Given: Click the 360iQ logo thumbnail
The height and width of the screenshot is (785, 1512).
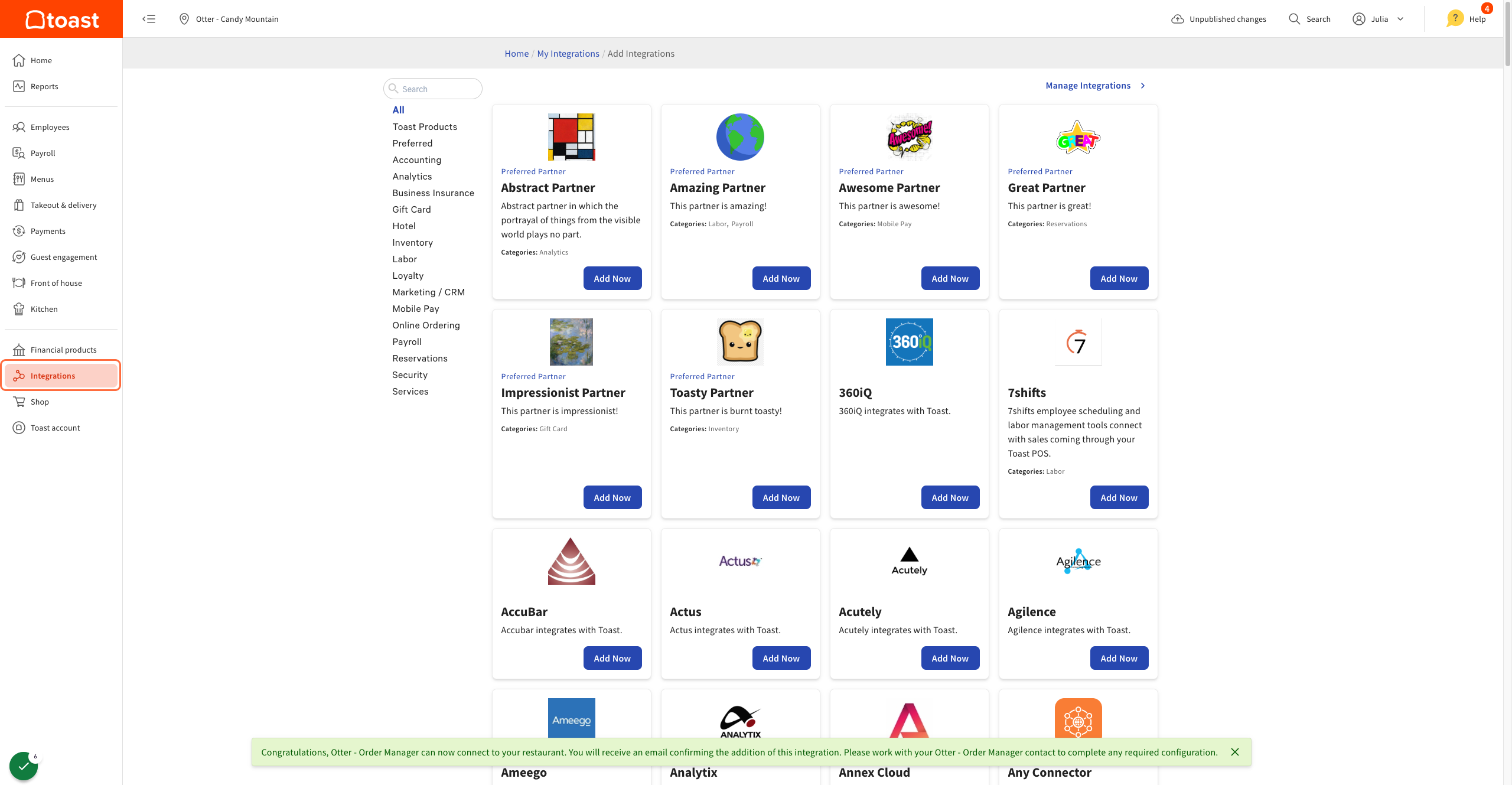Looking at the screenshot, I should coord(909,341).
